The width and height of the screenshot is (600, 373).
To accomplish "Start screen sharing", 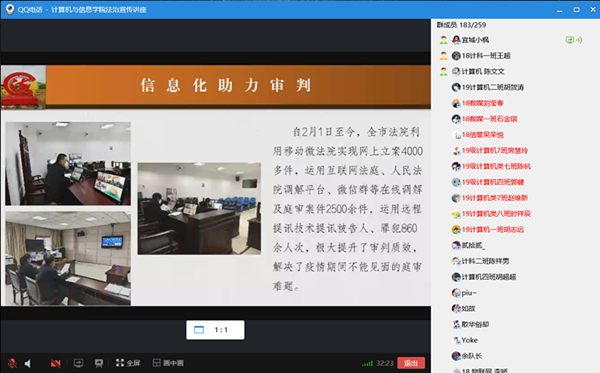I will [78, 363].
